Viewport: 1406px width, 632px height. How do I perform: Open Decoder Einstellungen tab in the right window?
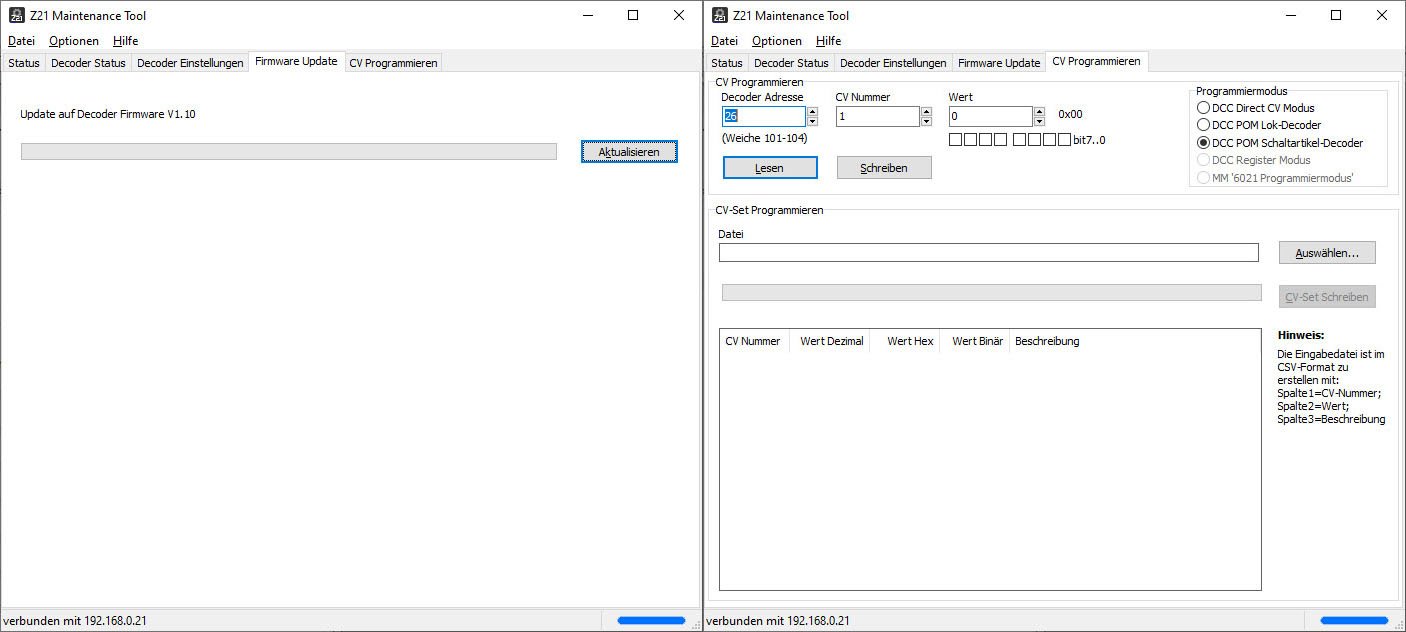coord(893,63)
